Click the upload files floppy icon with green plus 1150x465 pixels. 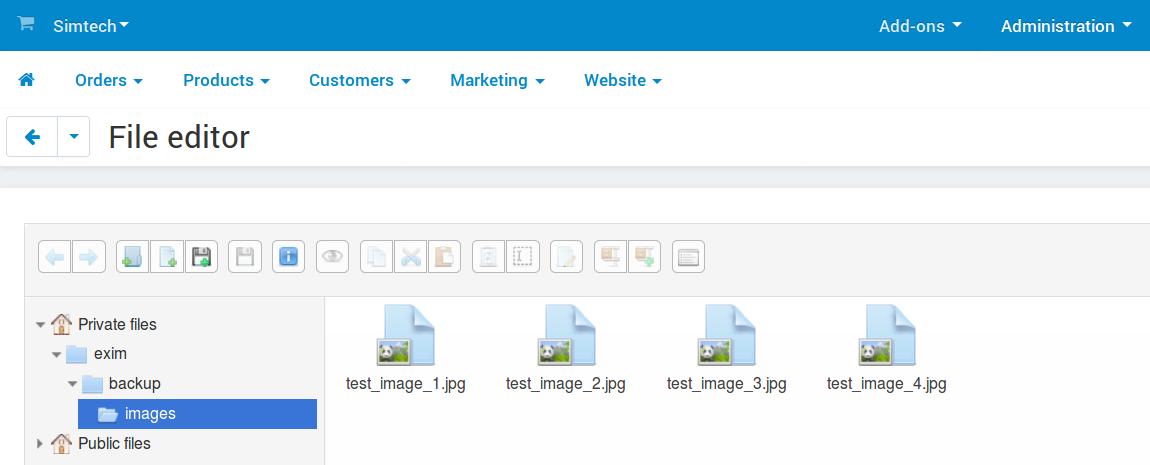click(x=201, y=257)
